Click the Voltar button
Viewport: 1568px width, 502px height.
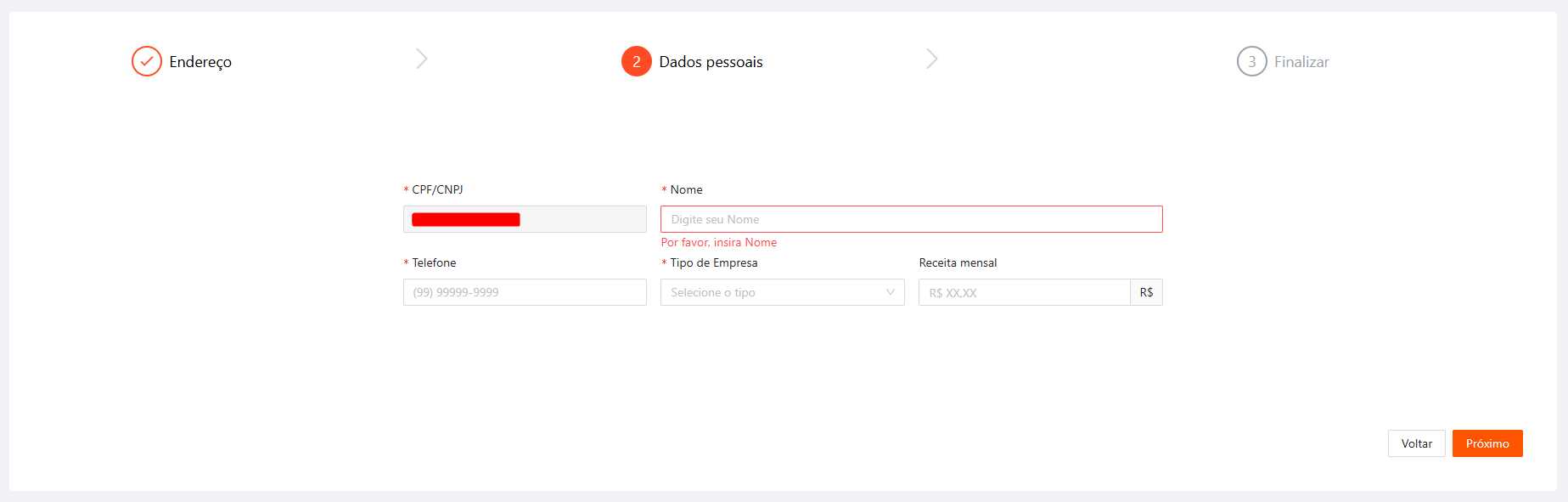pos(1416,443)
